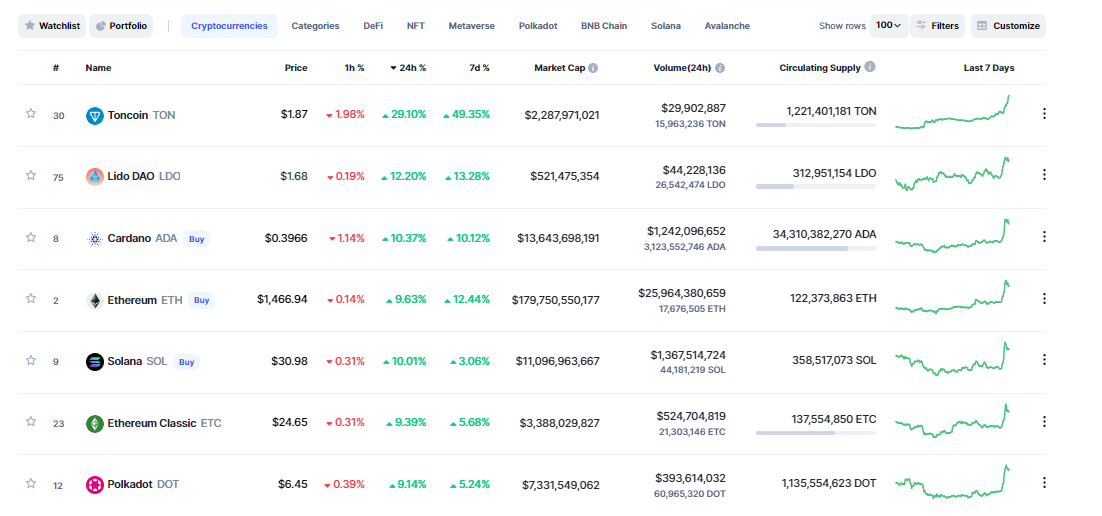Click the Buy button next to Solana

[x=186, y=362]
